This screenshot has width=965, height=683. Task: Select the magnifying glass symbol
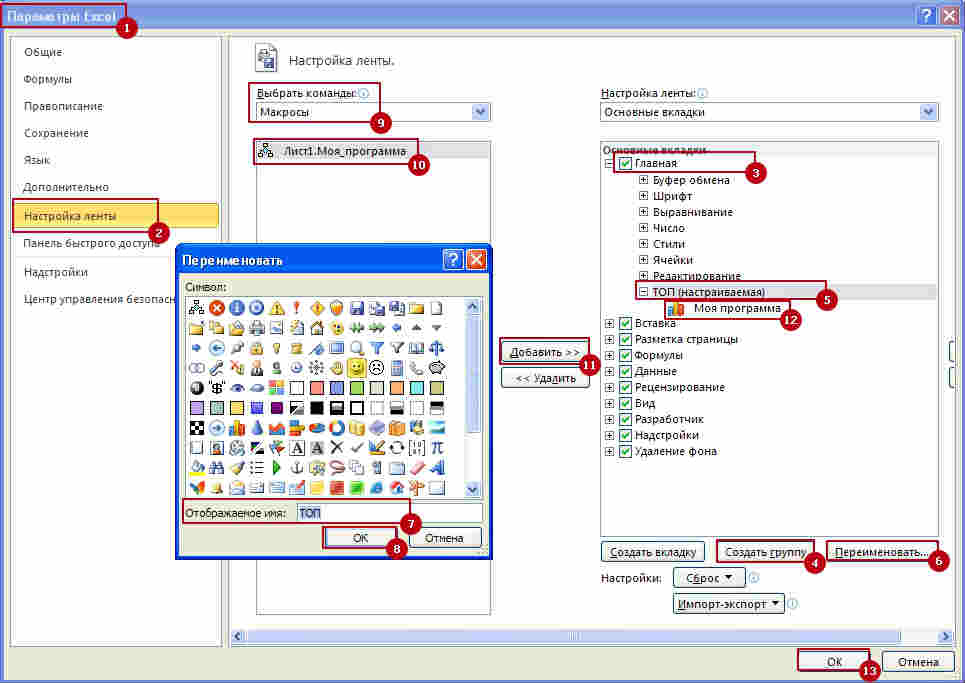[355, 347]
